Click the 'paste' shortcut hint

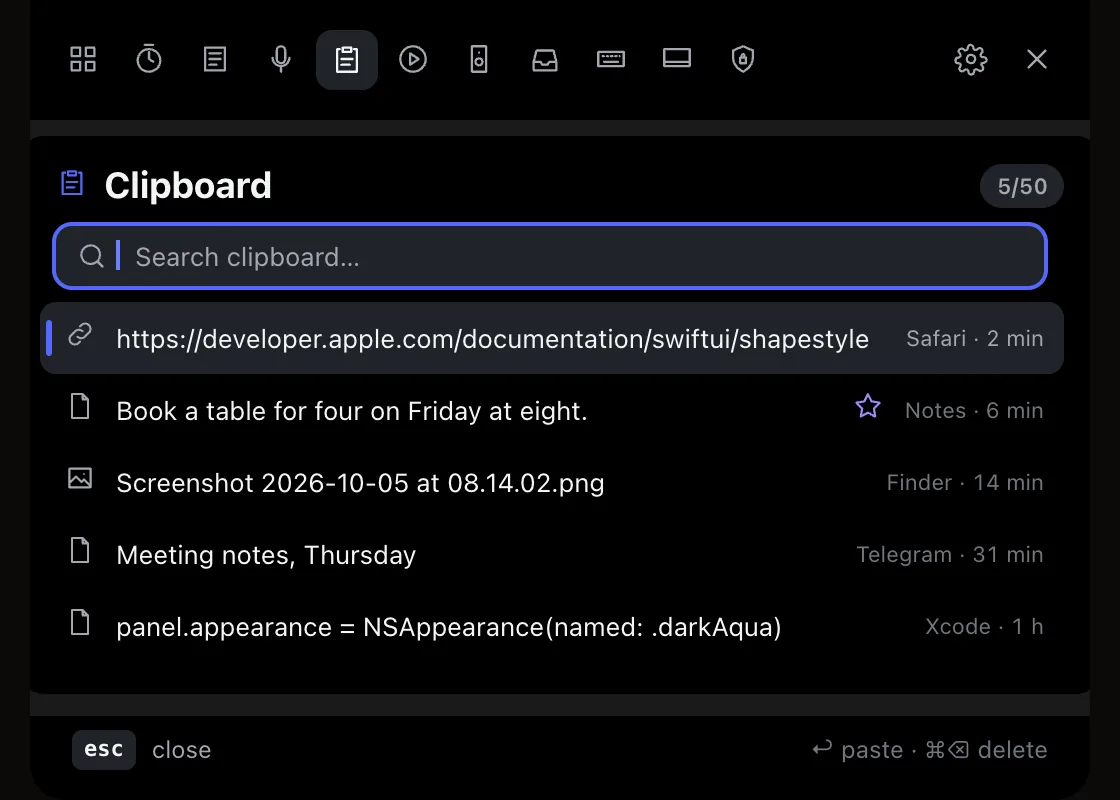point(858,750)
